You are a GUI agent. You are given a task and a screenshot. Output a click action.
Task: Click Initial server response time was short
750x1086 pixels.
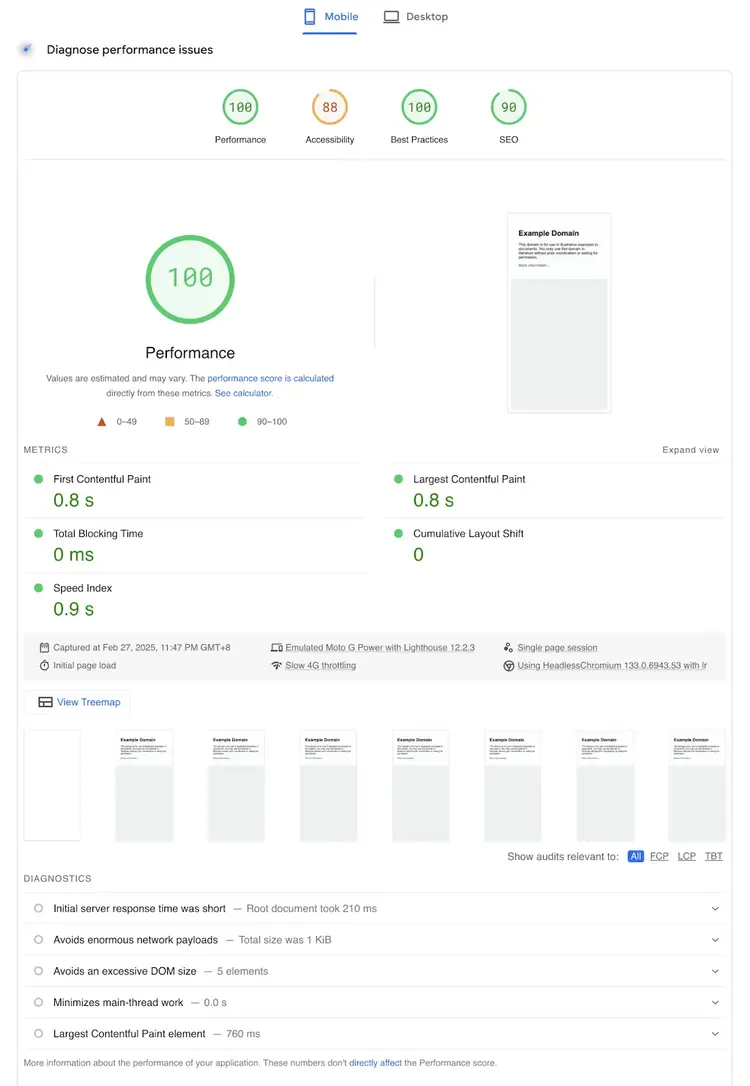[x=139, y=908]
